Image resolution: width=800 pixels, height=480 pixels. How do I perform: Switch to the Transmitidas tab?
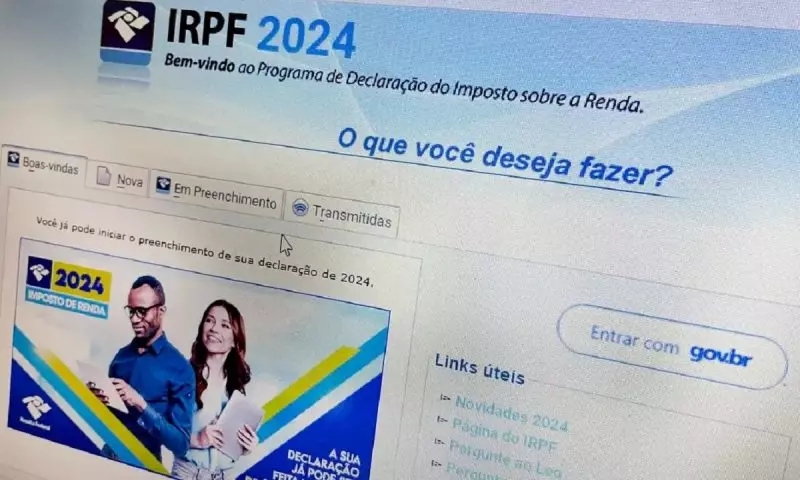coord(341,215)
